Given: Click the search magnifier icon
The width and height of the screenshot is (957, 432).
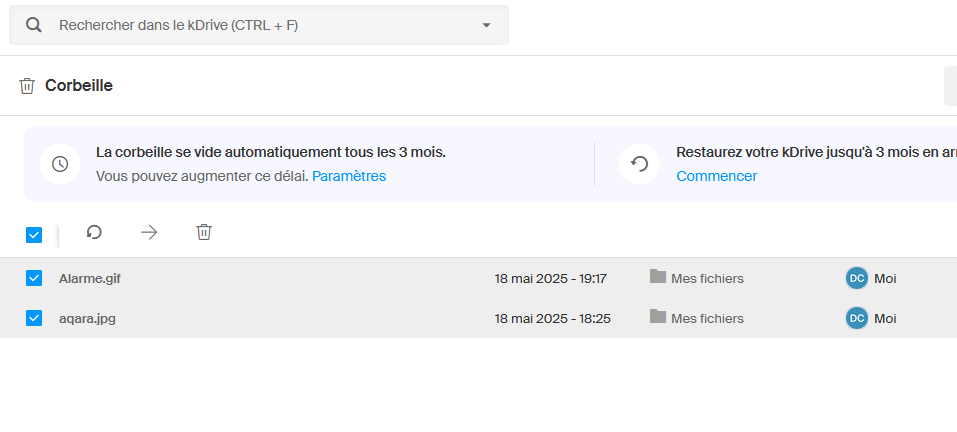Looking at the screenshot, I should pos(33,25).
